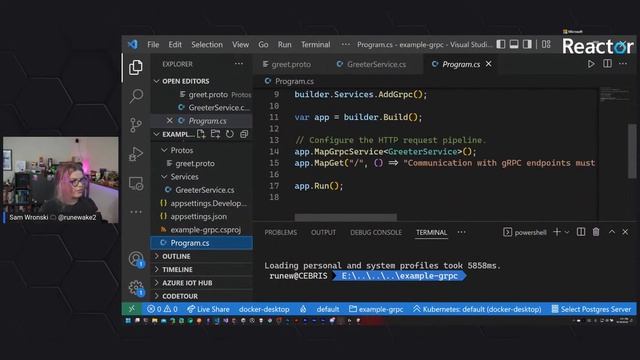Open the remote window indicator in status bar
Screen dimensions: 640x360
[131, 309]
